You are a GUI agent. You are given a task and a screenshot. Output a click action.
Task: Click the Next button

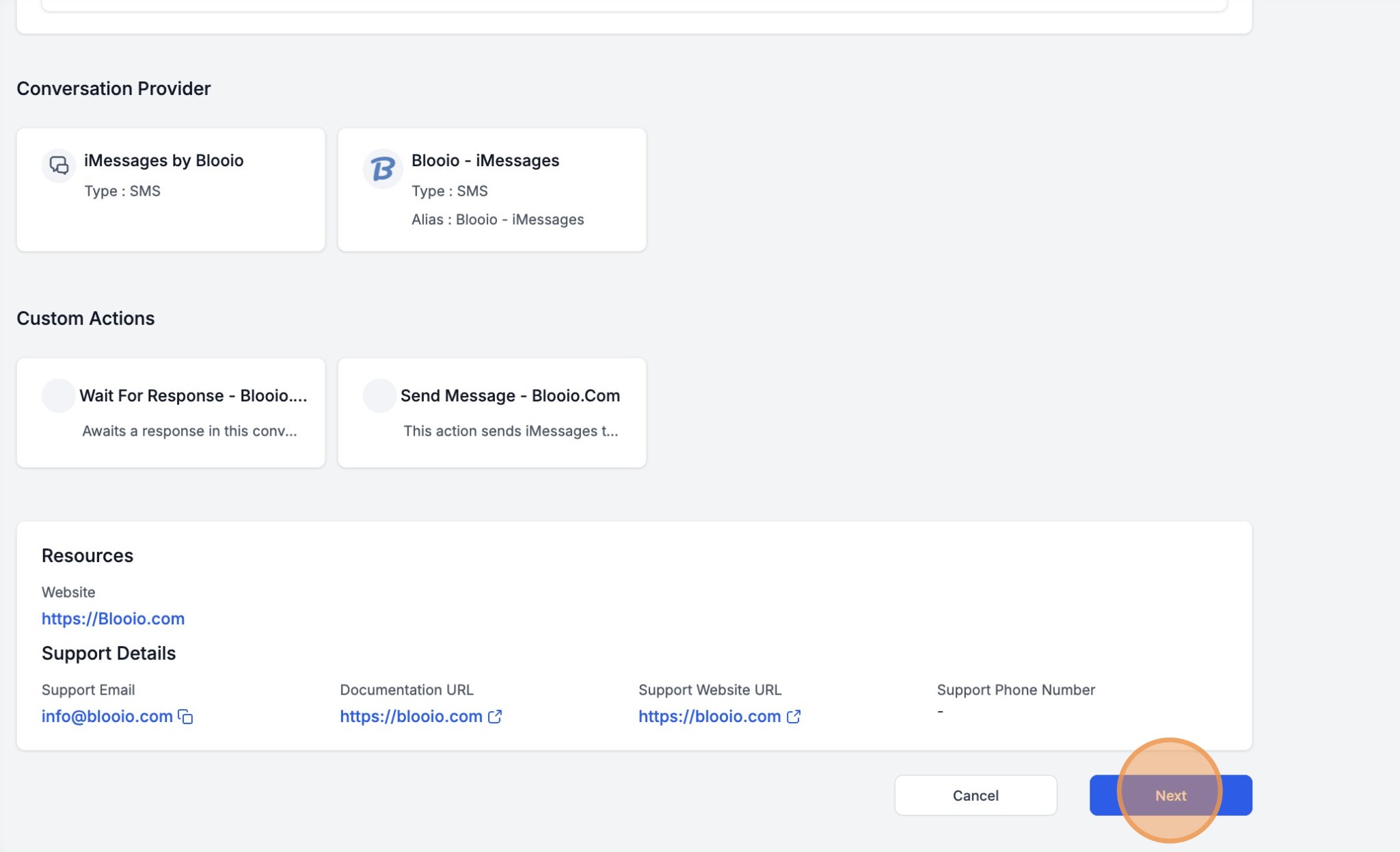click(1170, 795)
